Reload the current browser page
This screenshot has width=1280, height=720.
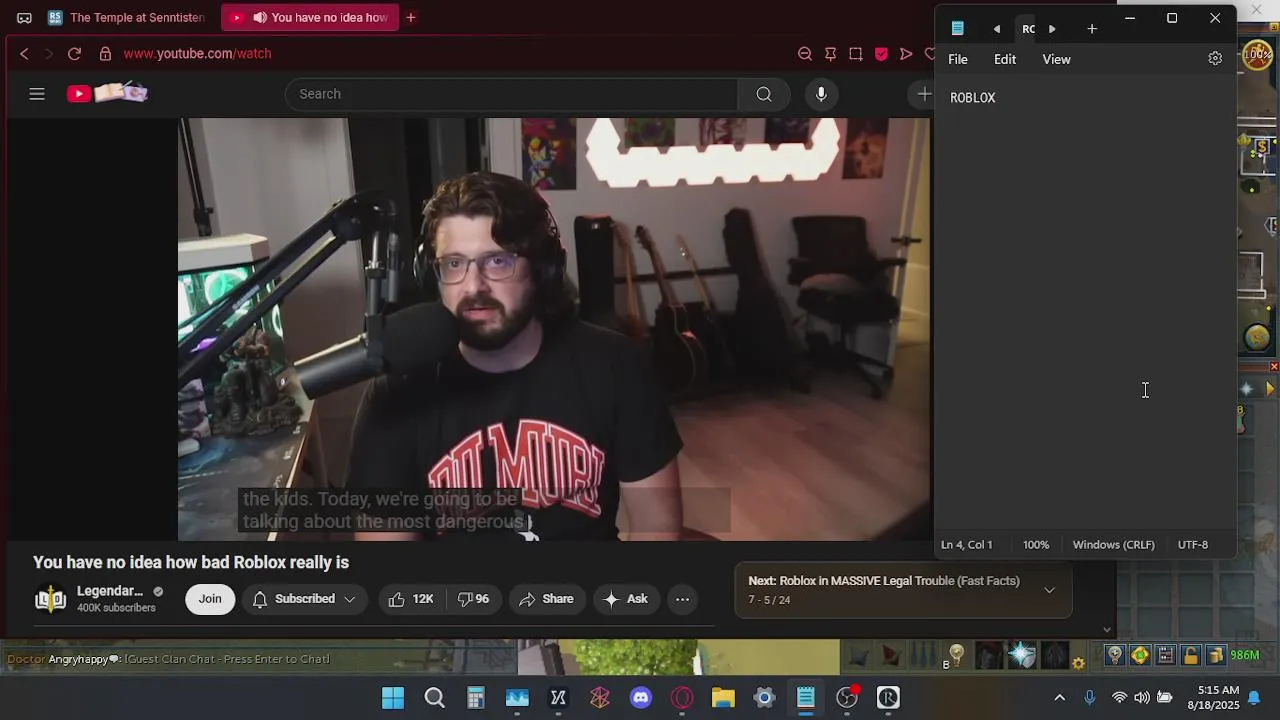(74, 54)
